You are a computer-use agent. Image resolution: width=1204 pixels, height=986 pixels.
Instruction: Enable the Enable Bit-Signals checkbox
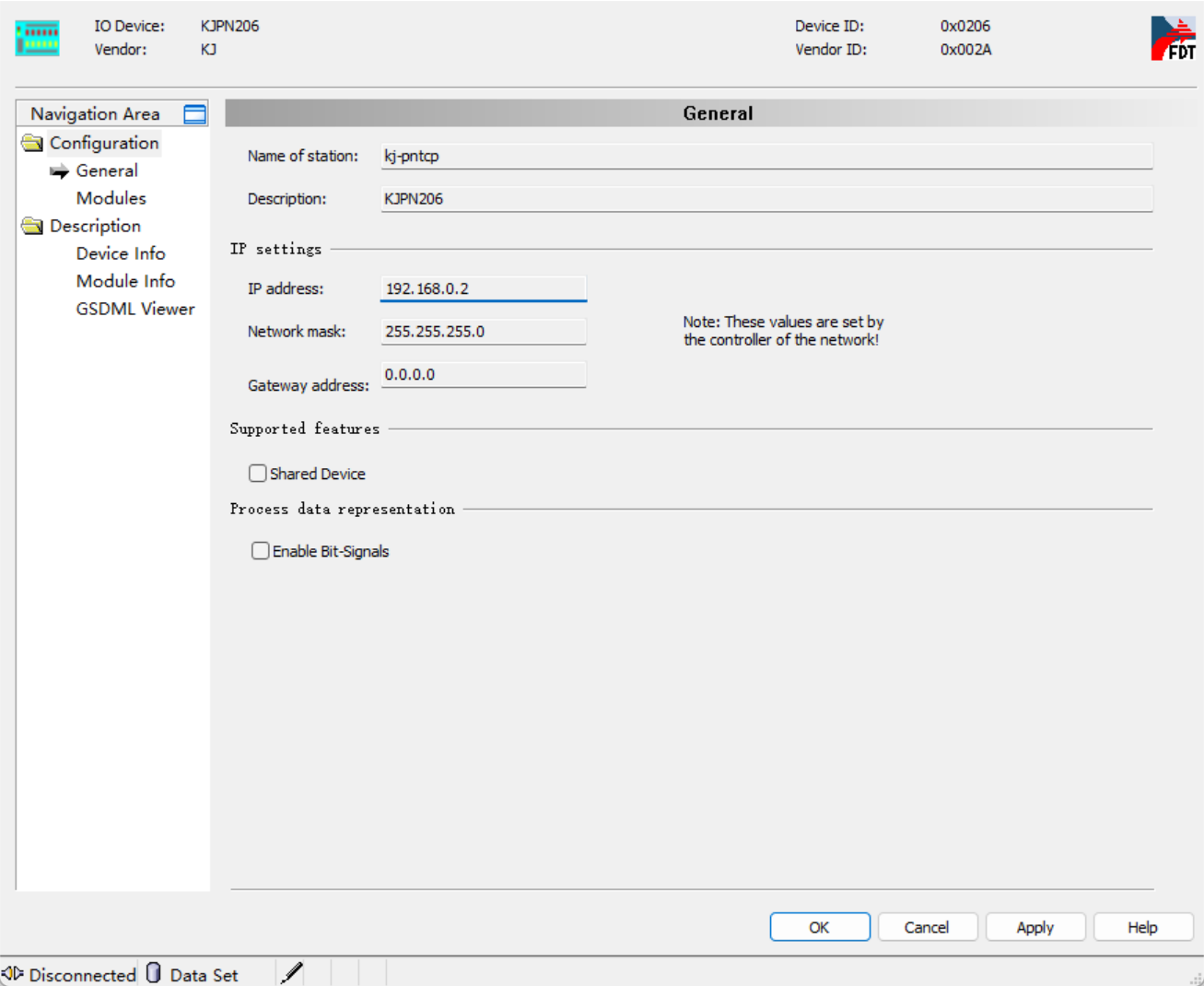click(x=261, y=551)
